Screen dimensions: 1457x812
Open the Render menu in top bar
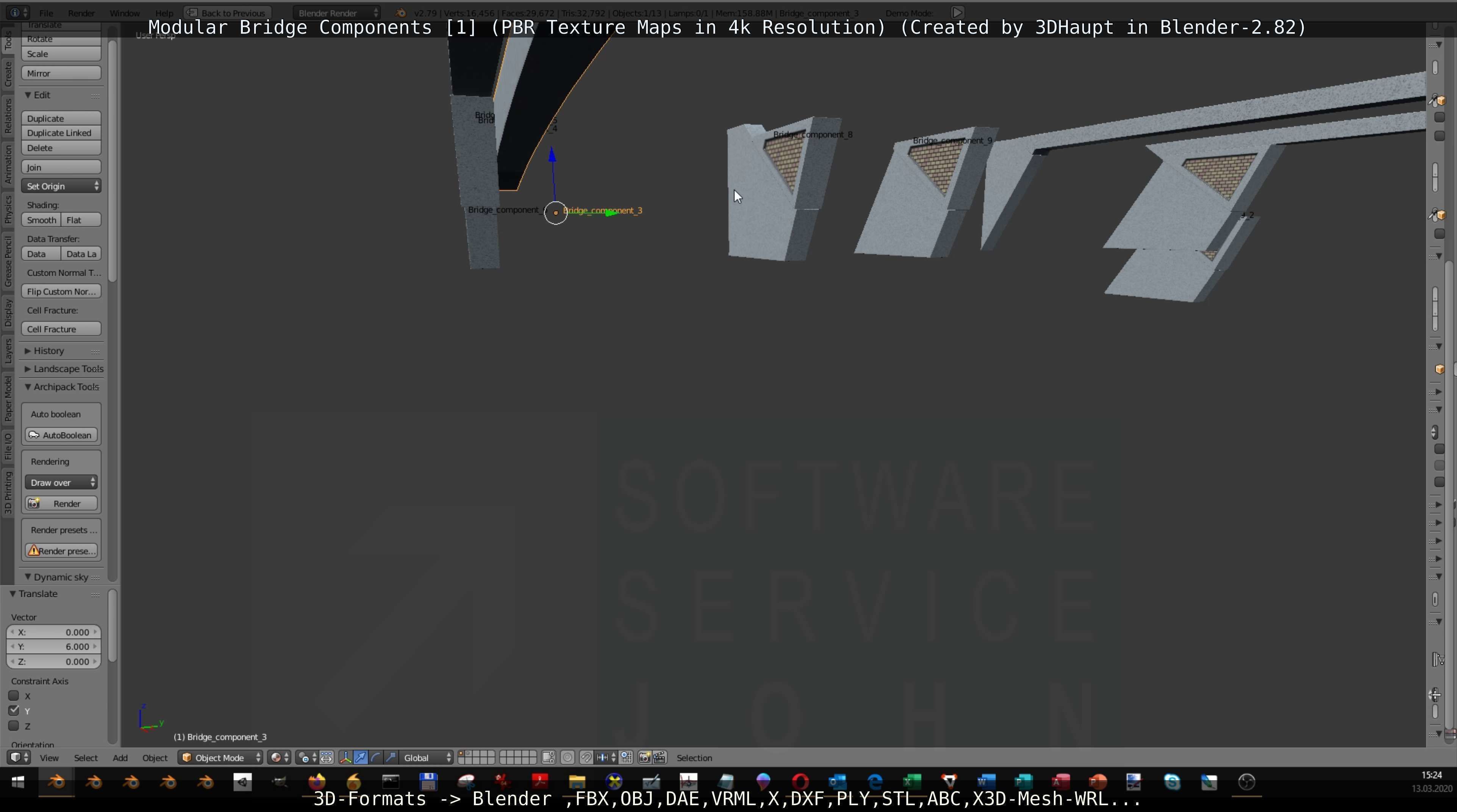(81, 12)
